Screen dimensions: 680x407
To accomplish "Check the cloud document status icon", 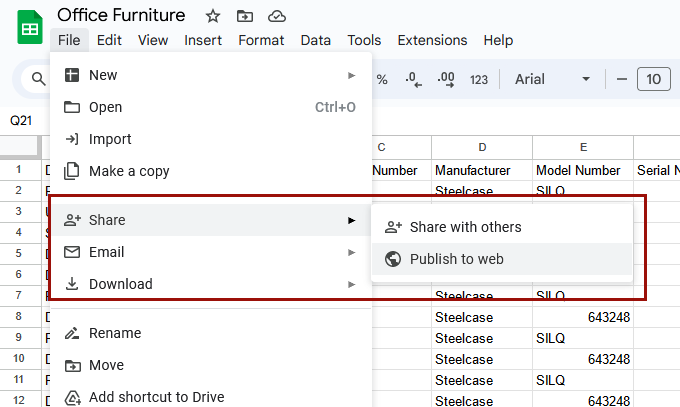I will pyautogui.click(x=277, y=16).
